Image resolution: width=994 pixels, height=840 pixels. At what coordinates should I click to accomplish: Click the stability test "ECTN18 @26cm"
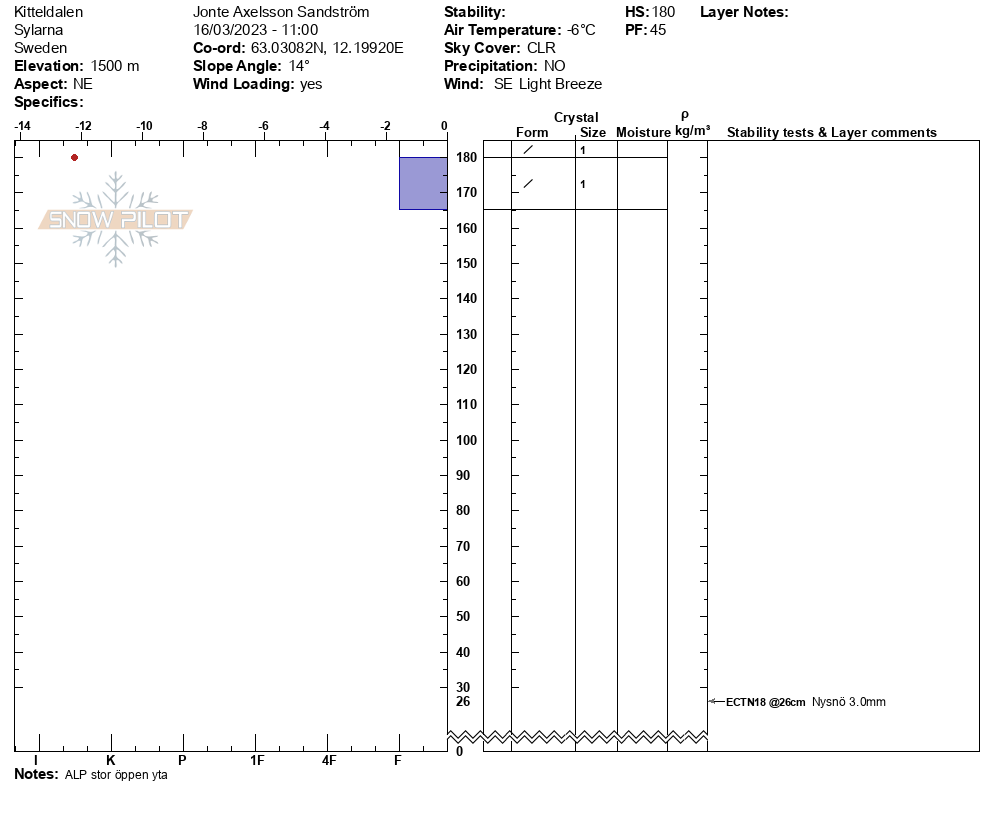point(766,702)
